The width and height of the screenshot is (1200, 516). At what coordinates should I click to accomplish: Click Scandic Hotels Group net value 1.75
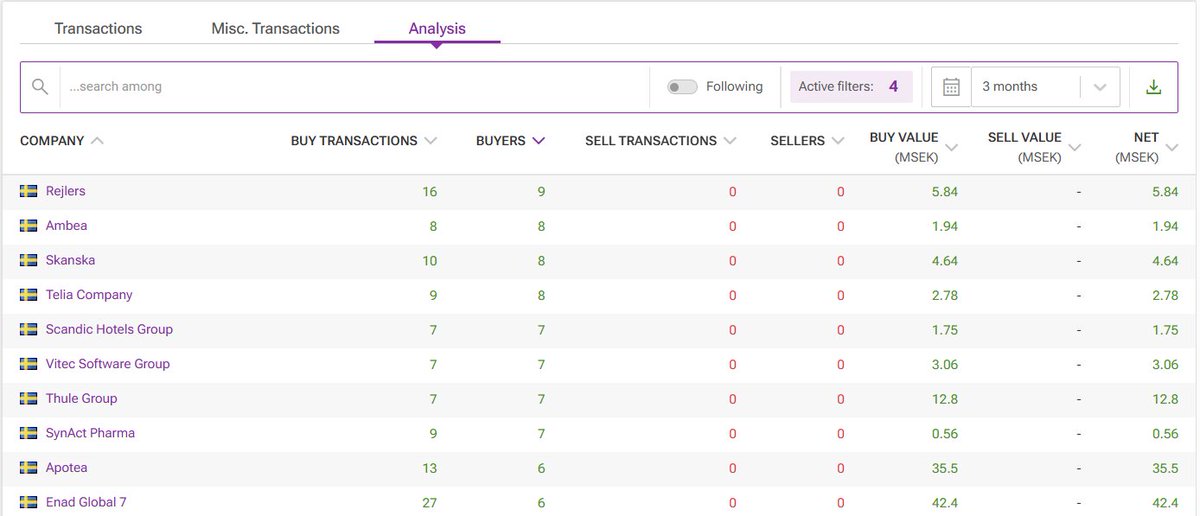pyautogui.click(x=1166, y=329)
